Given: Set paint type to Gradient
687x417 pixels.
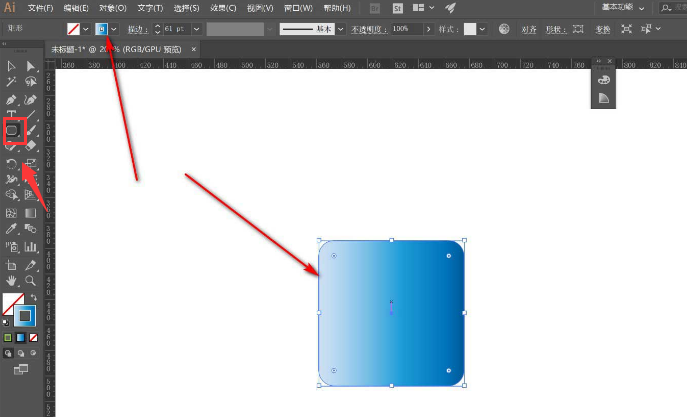Looking at the screenshot, I should 21,338.
